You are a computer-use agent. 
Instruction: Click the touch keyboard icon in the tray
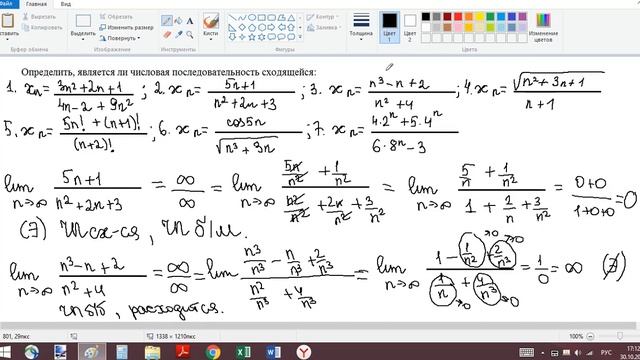[x=526, y=352]
